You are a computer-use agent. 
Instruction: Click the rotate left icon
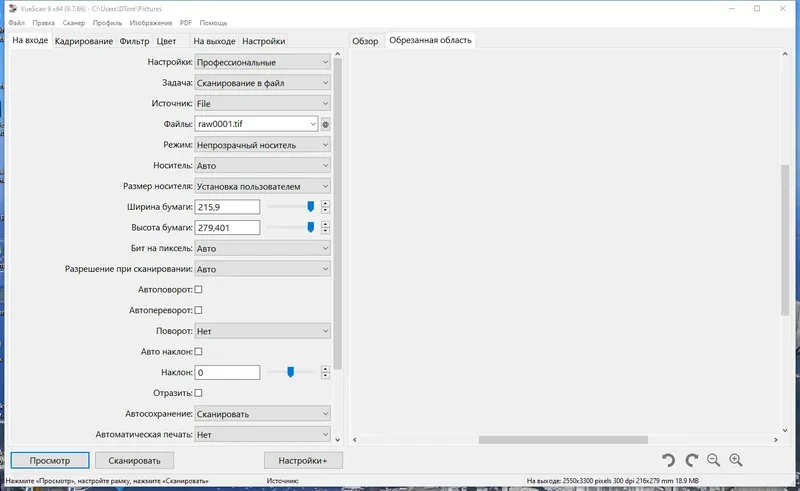[x=668, y=460]
